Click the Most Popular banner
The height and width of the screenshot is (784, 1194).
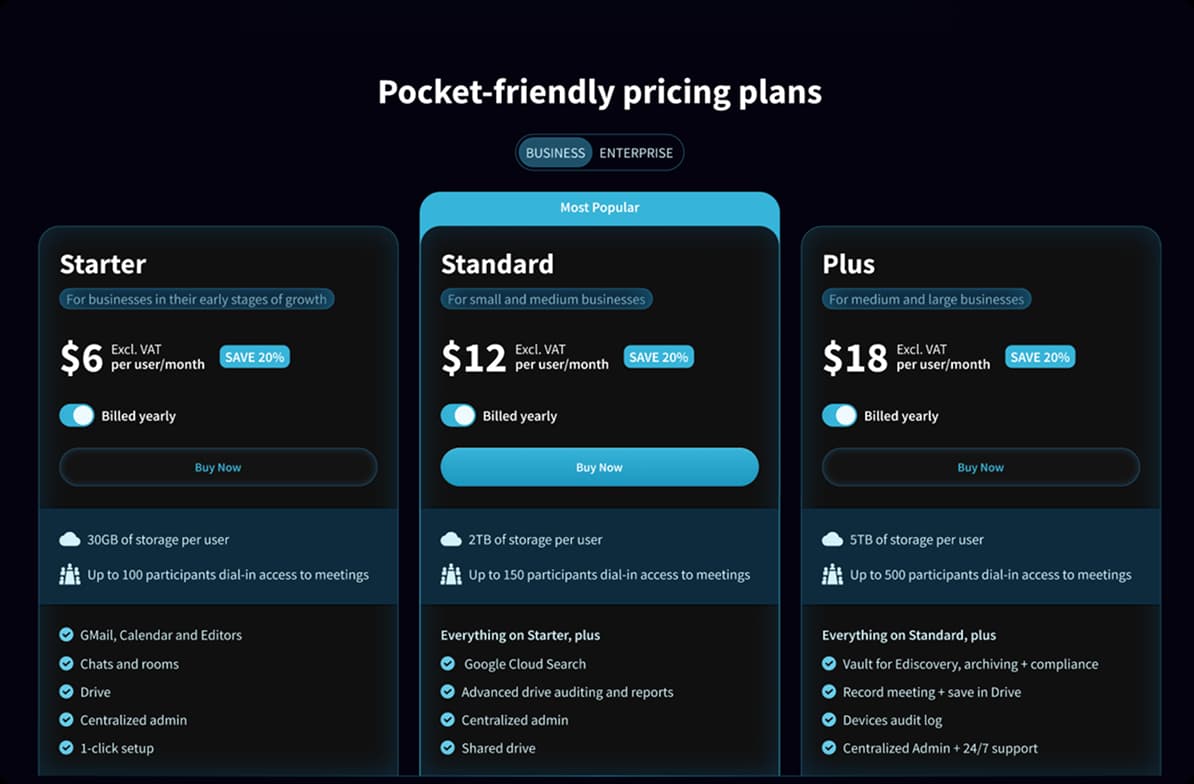599,207
